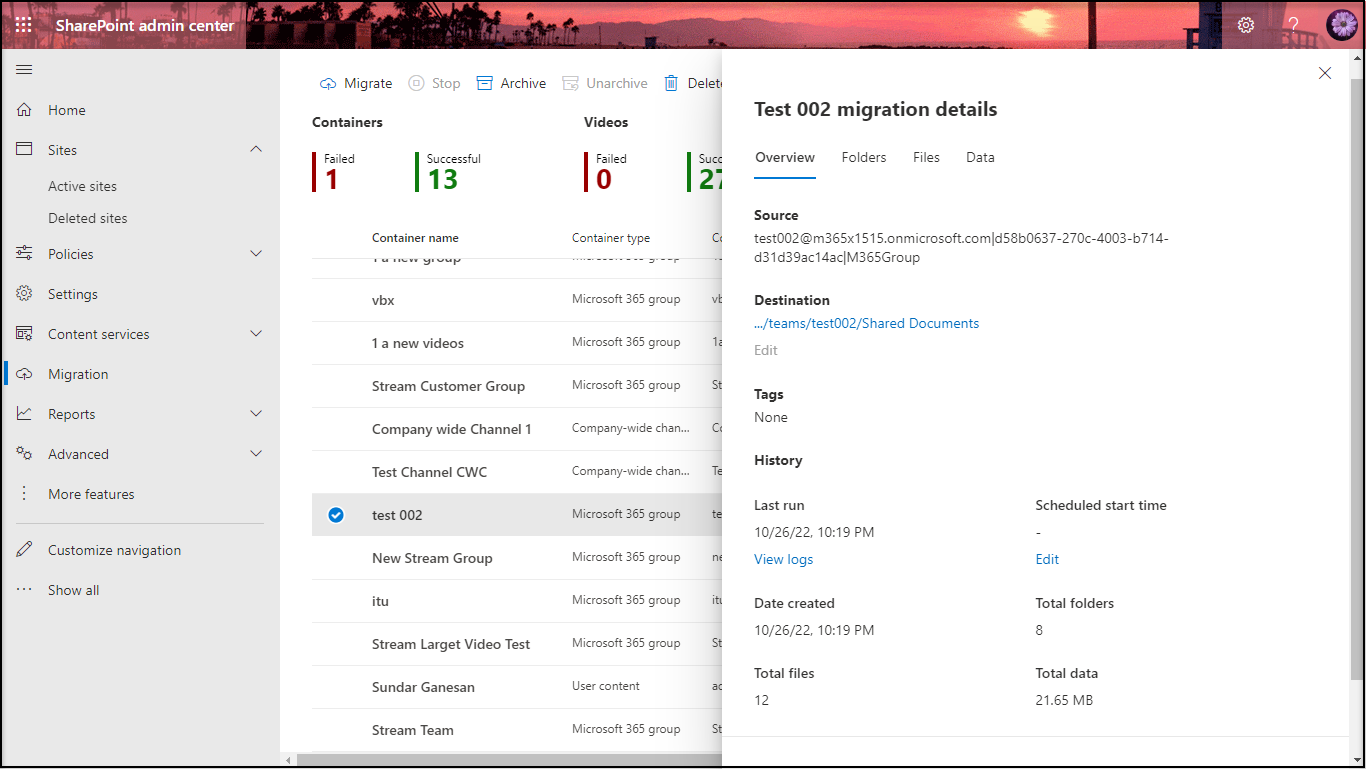Viewport: 1366px width, 769px height.
Task: Expand the Reports navigation section
Action: tap(256, 414)
